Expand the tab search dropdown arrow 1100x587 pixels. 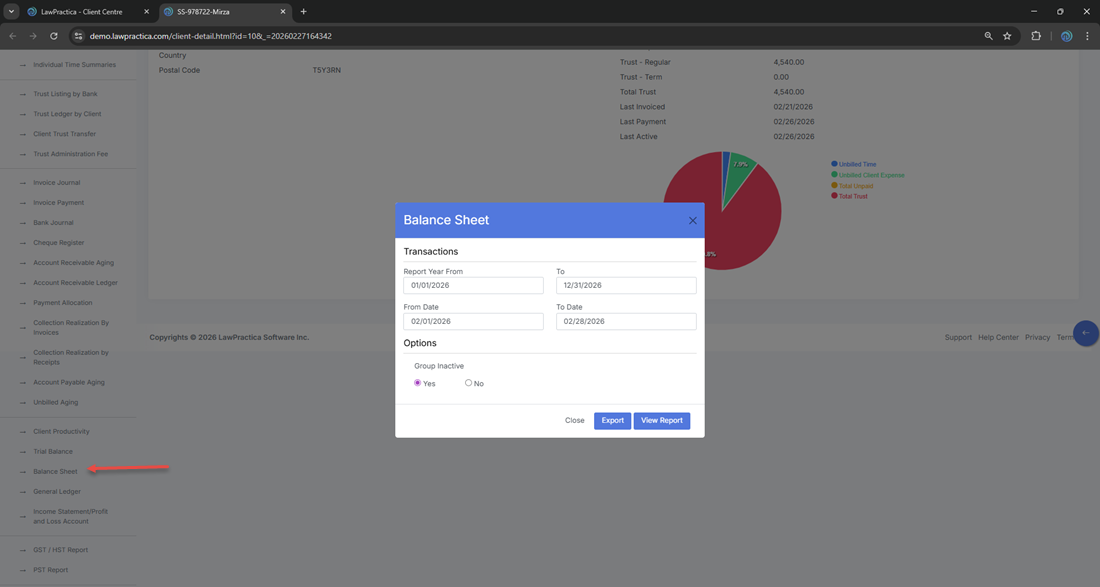point(11,12)
